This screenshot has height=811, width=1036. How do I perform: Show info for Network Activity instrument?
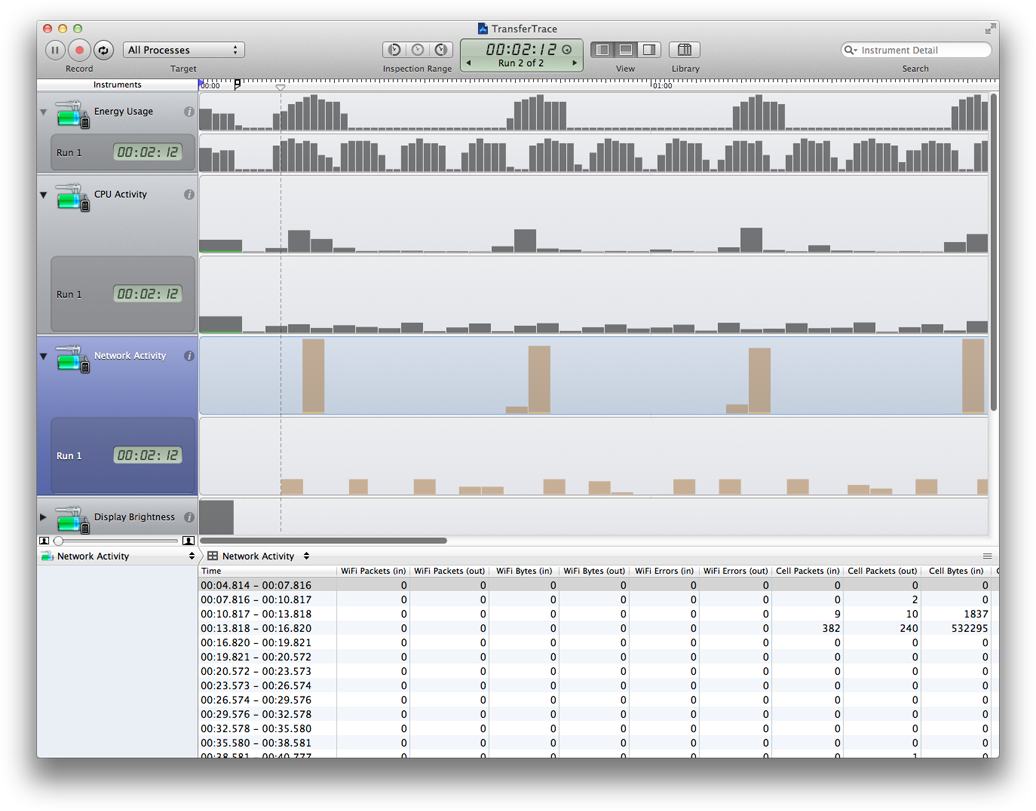[189, 356]
